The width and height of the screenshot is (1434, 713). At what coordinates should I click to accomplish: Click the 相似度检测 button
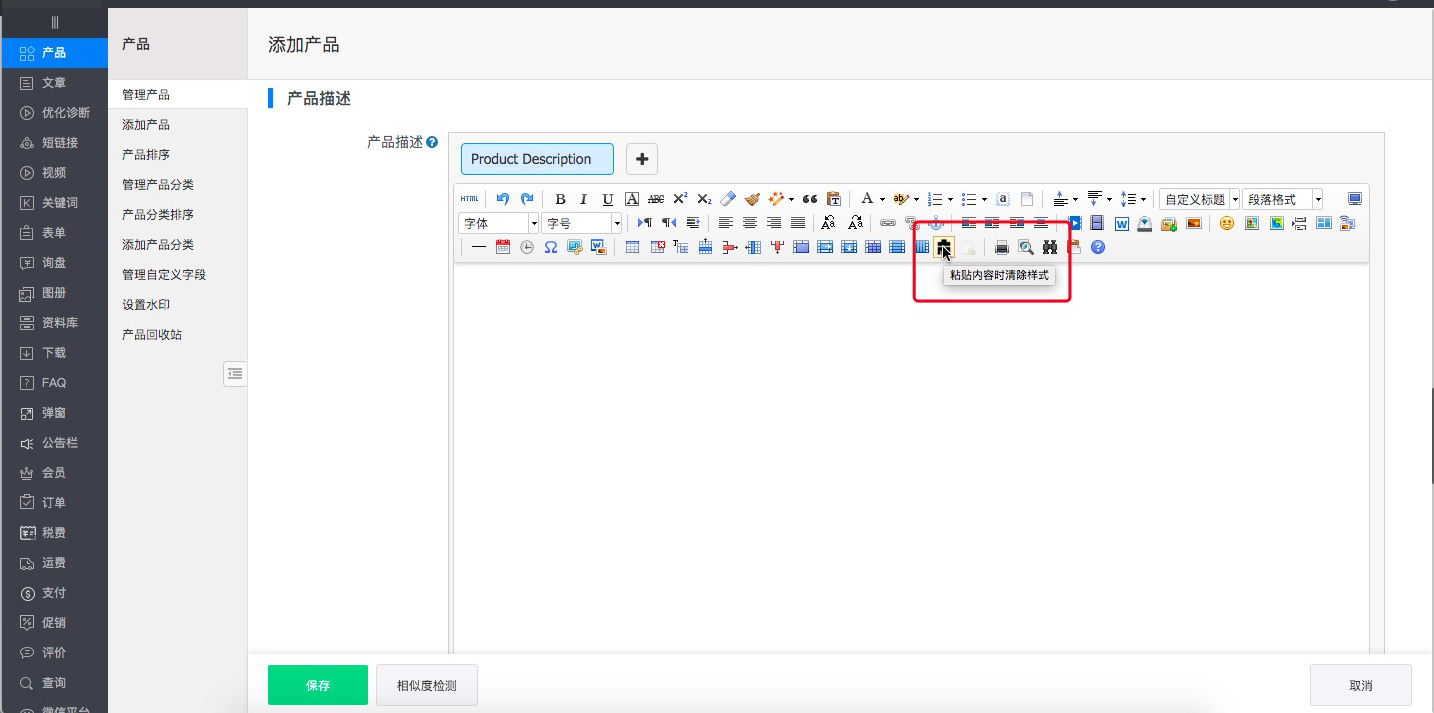(x=427, y=685)
